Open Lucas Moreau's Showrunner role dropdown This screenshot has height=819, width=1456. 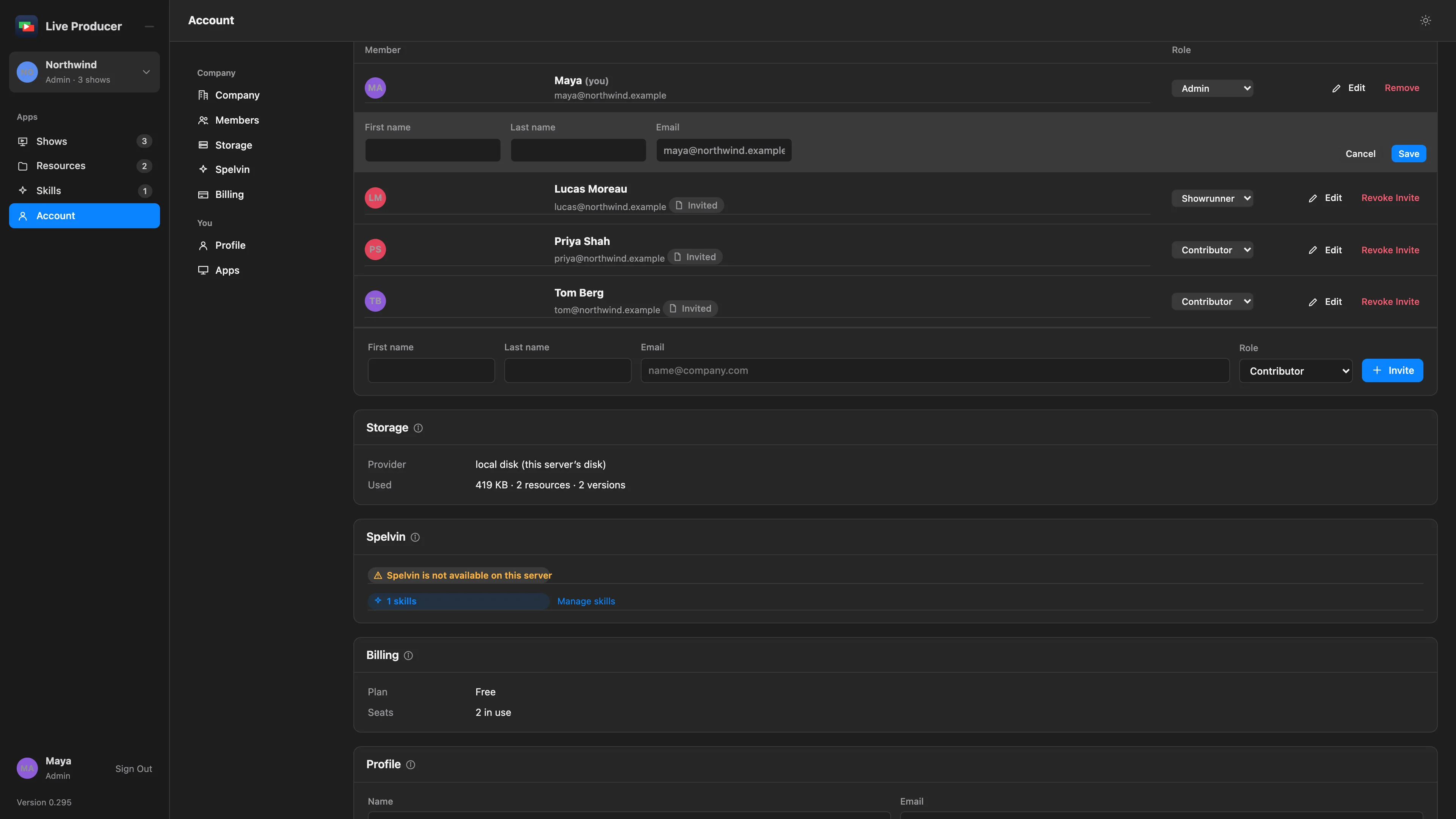point(1213,198)
